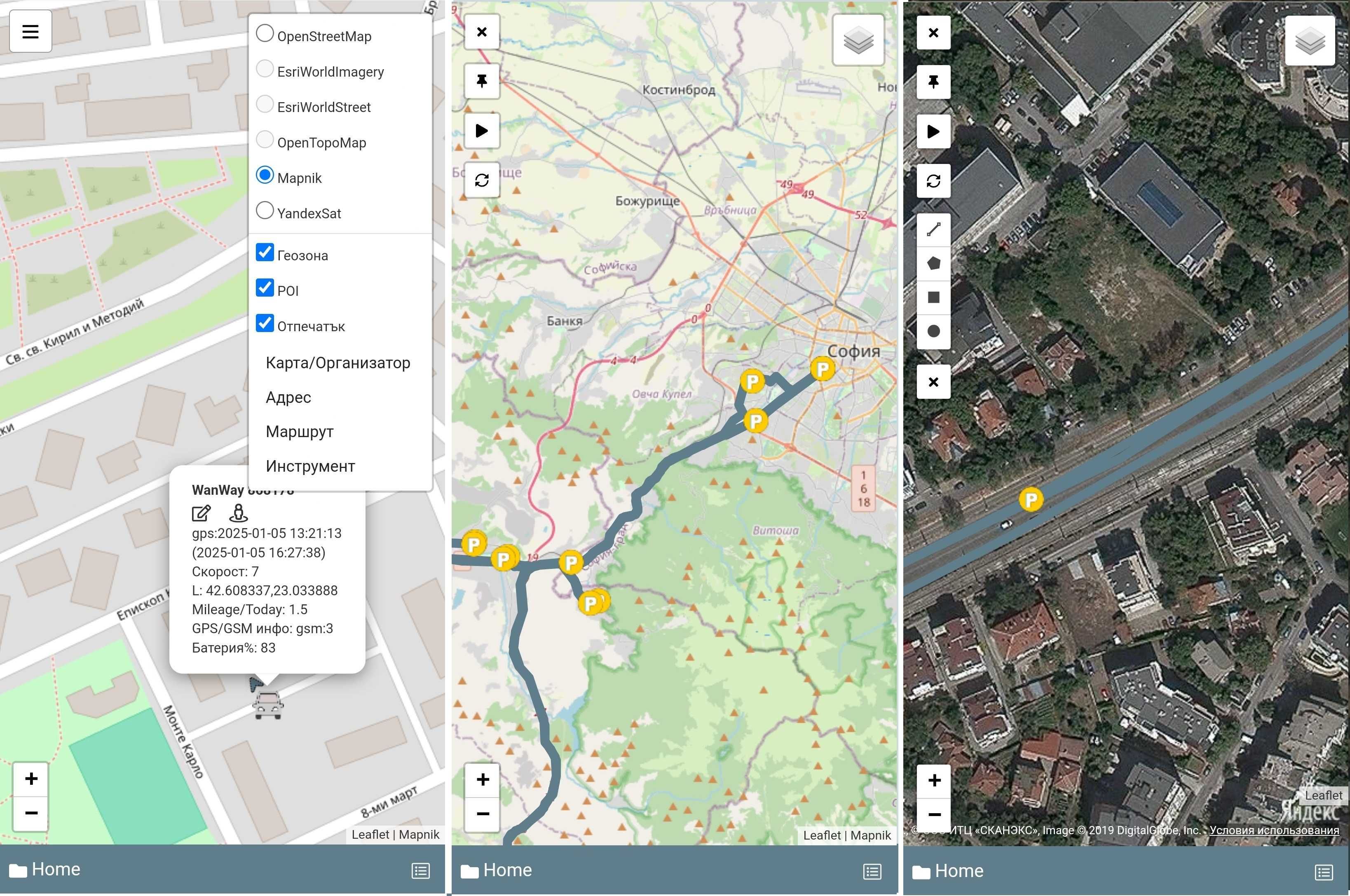Image resolution: width=1350 pixels, height=896 pixels.
Task: Select the draw rectangle tool
Action: pos(933,297)
